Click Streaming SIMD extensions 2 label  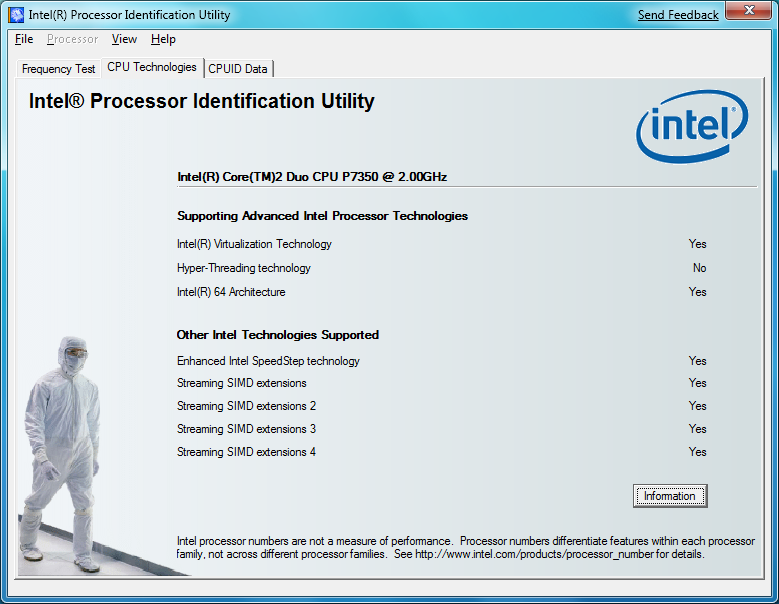point(246,406)
